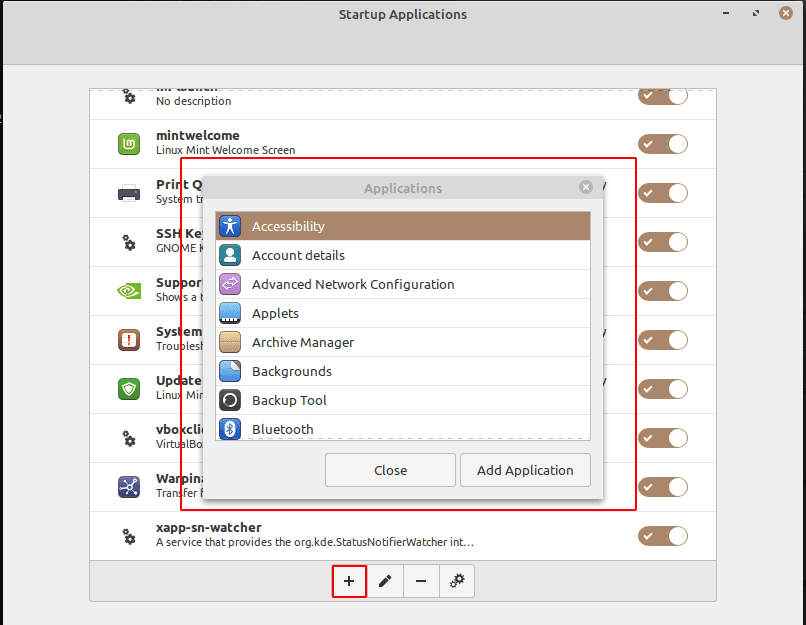This screenshot has height=625, width=806.
Task: Click the Warpinator icon
Action: tap(129, 487)
